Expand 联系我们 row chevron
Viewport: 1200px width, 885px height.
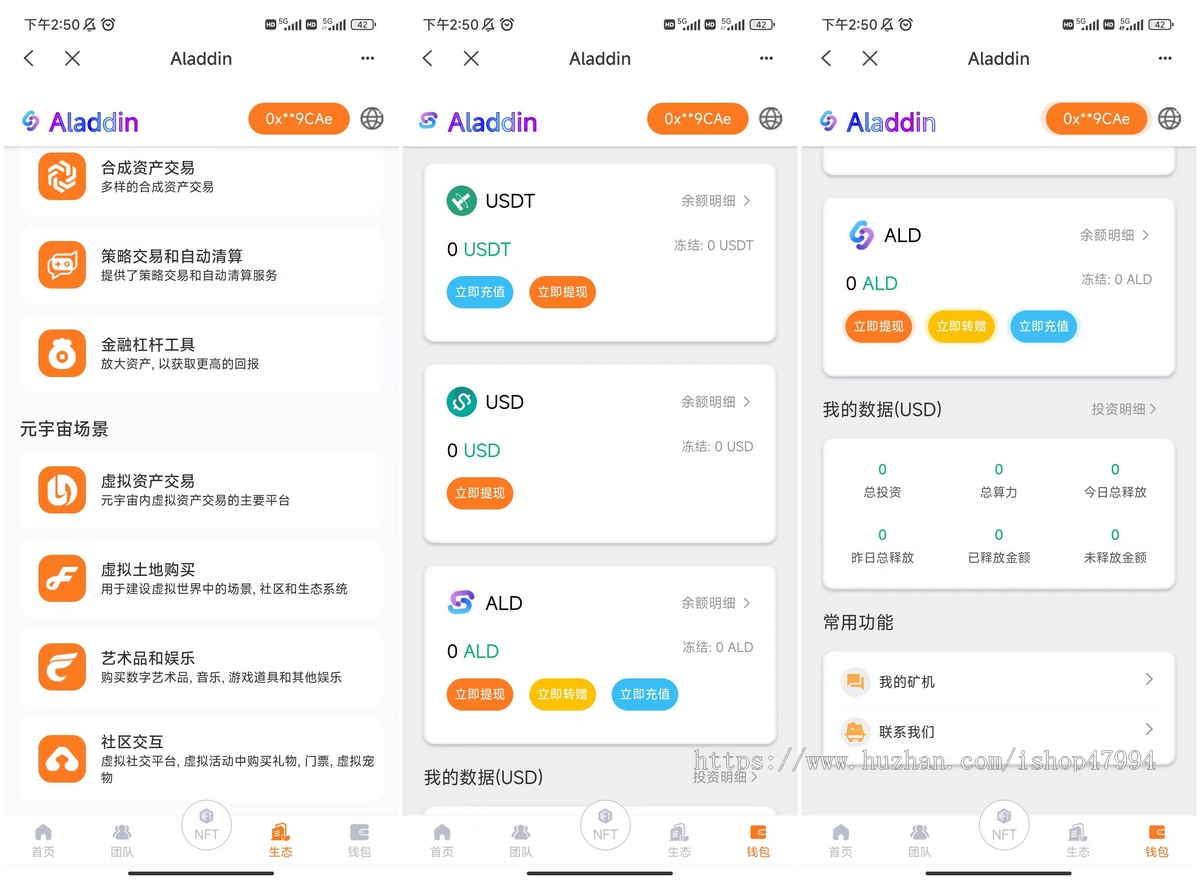[1149, 729]
